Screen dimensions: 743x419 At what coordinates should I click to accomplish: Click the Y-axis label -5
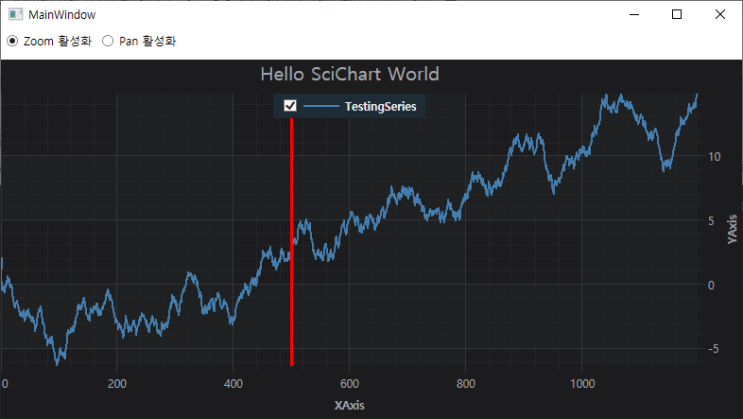tap(713, 349)
